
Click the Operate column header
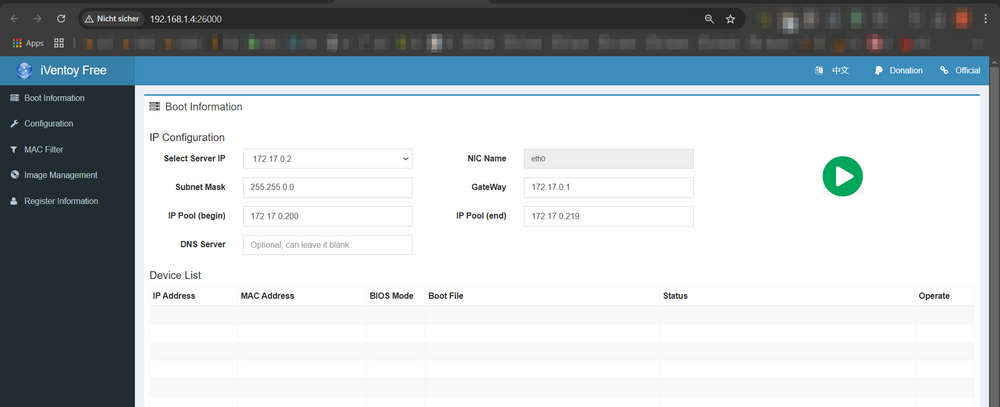pyautogui.click(x=934, y=296)
